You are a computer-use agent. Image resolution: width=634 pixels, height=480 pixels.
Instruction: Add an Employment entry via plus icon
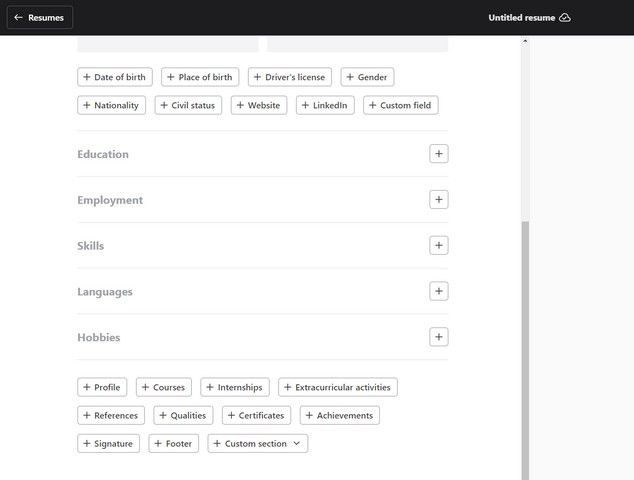(x=438, y=200)
